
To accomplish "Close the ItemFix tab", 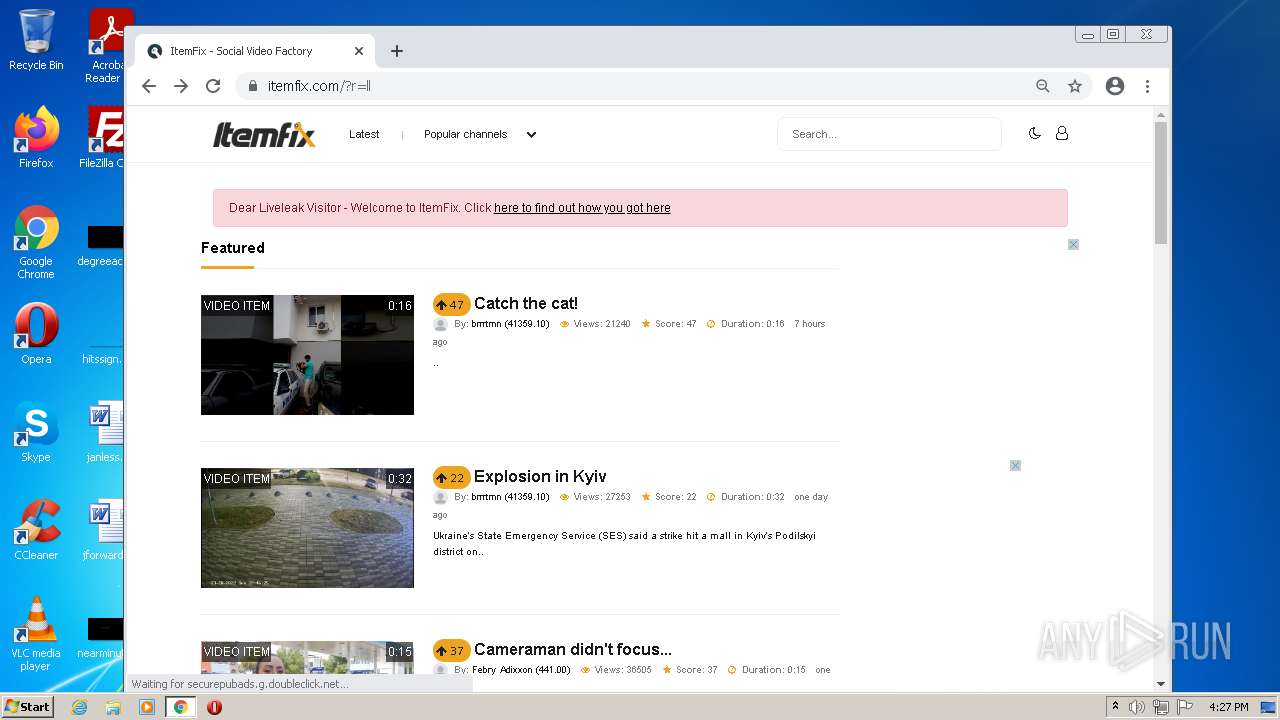I will click(359, 51).
